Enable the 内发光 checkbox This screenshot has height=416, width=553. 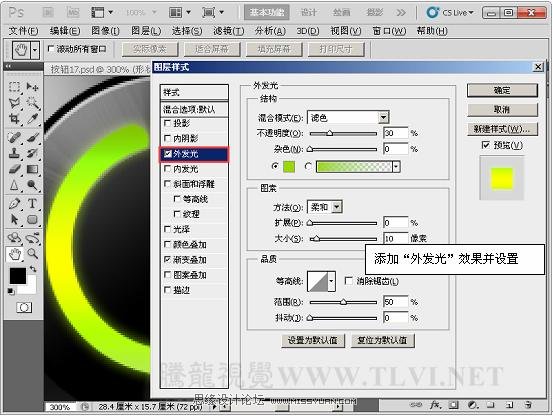pos(168,169)
